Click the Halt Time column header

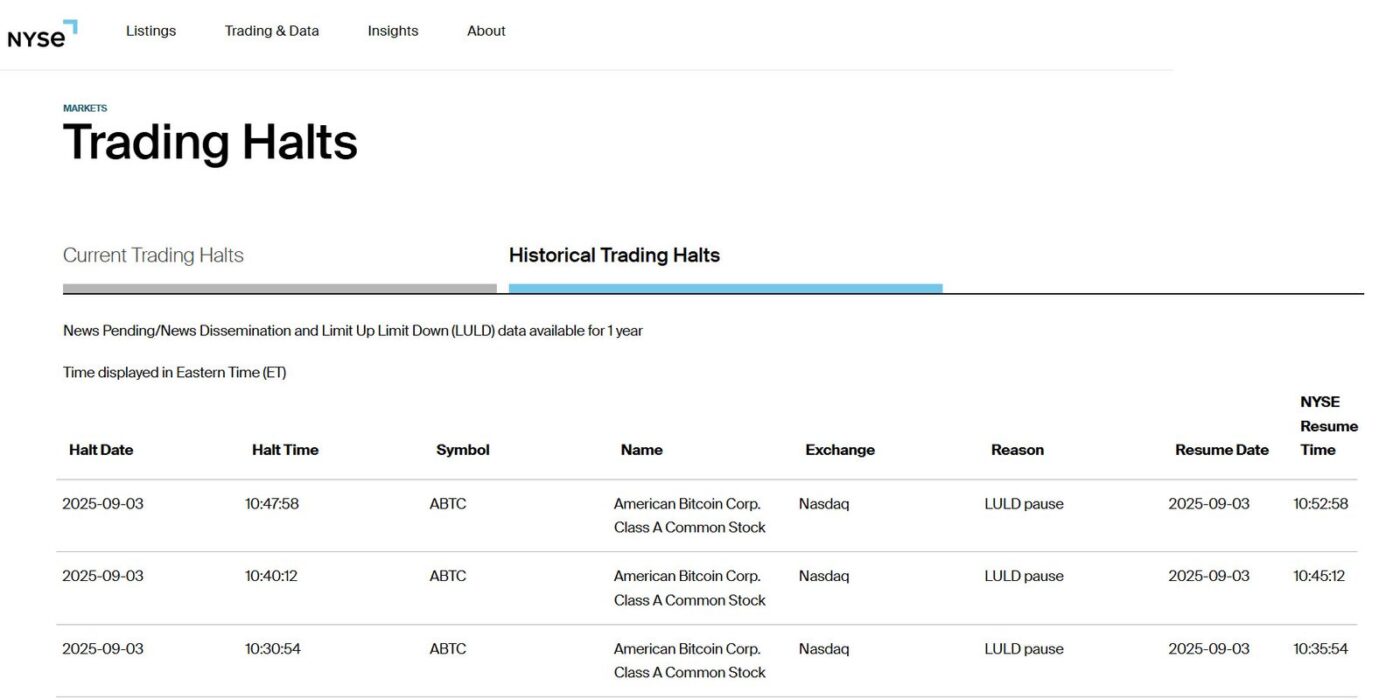coord(285,450)
